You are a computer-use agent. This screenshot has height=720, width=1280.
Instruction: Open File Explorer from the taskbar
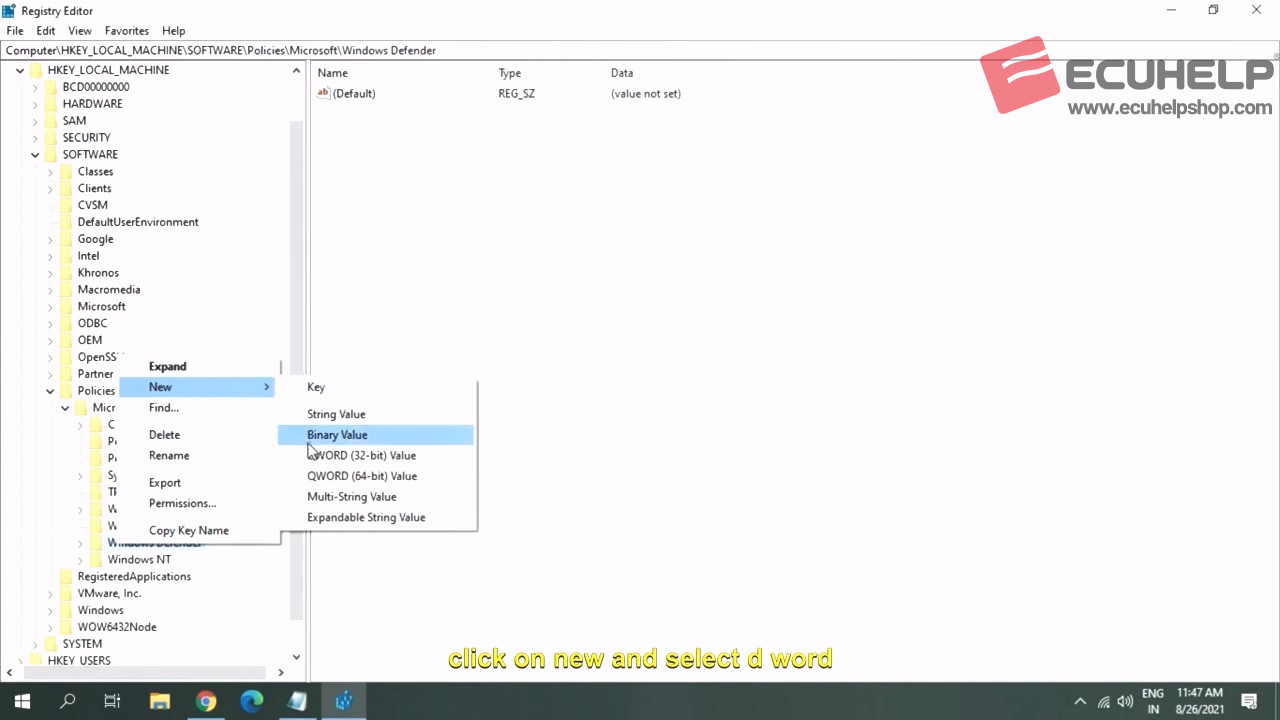[160, 701]
